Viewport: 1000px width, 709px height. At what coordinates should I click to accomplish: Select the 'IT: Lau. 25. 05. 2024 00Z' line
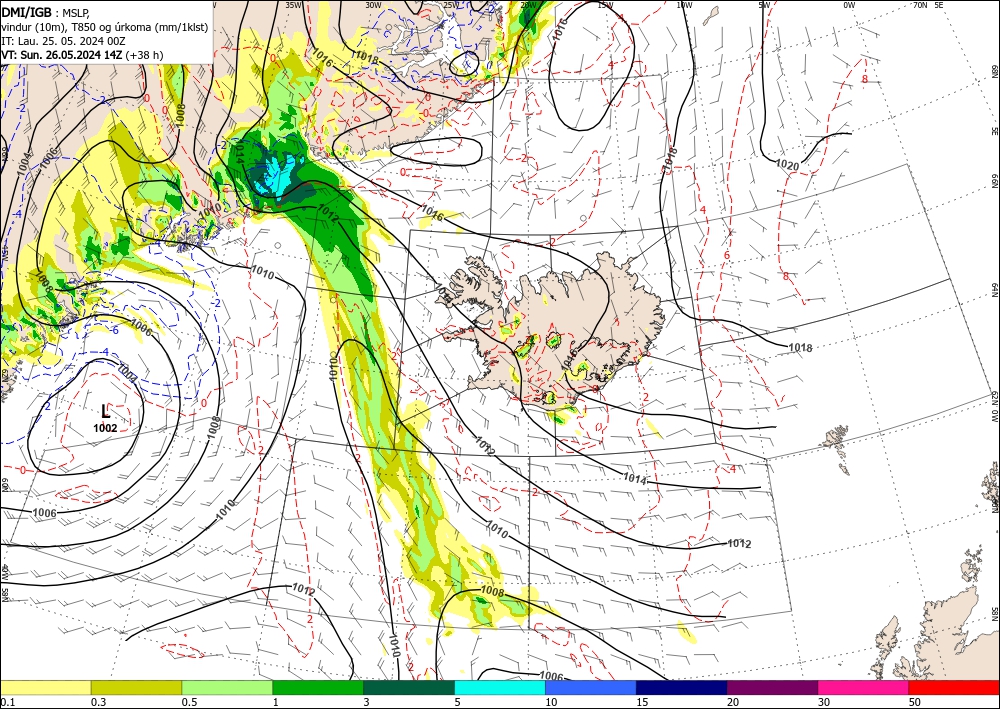pos(63,41)
